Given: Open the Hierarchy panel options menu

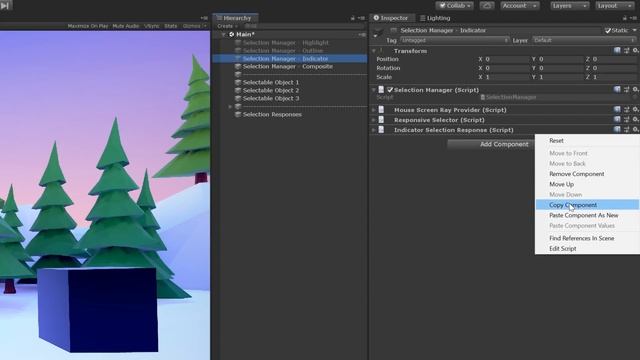Looking at the screenshot, I should coord(361,18).
